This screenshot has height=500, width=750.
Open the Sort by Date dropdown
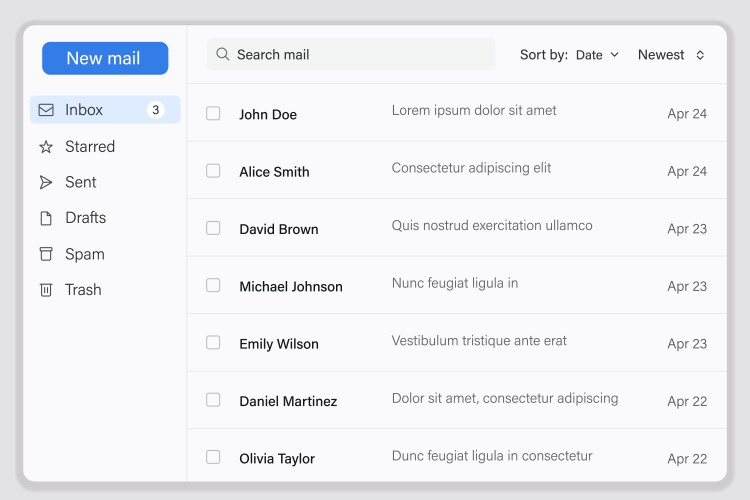pos(597,55)
